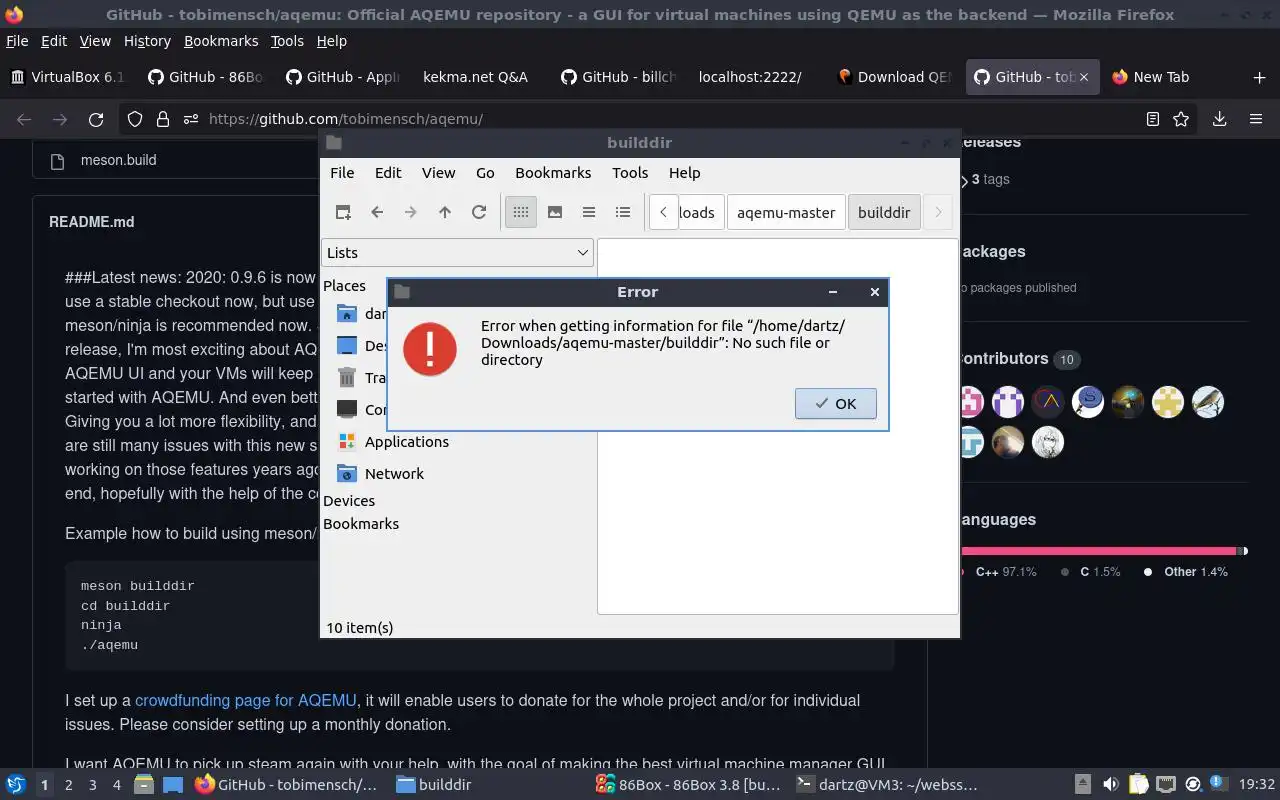The width and height of the screenshot is (1280, 800).
Task: Go back in the file manager toolbar
Action: pos(377,212)
